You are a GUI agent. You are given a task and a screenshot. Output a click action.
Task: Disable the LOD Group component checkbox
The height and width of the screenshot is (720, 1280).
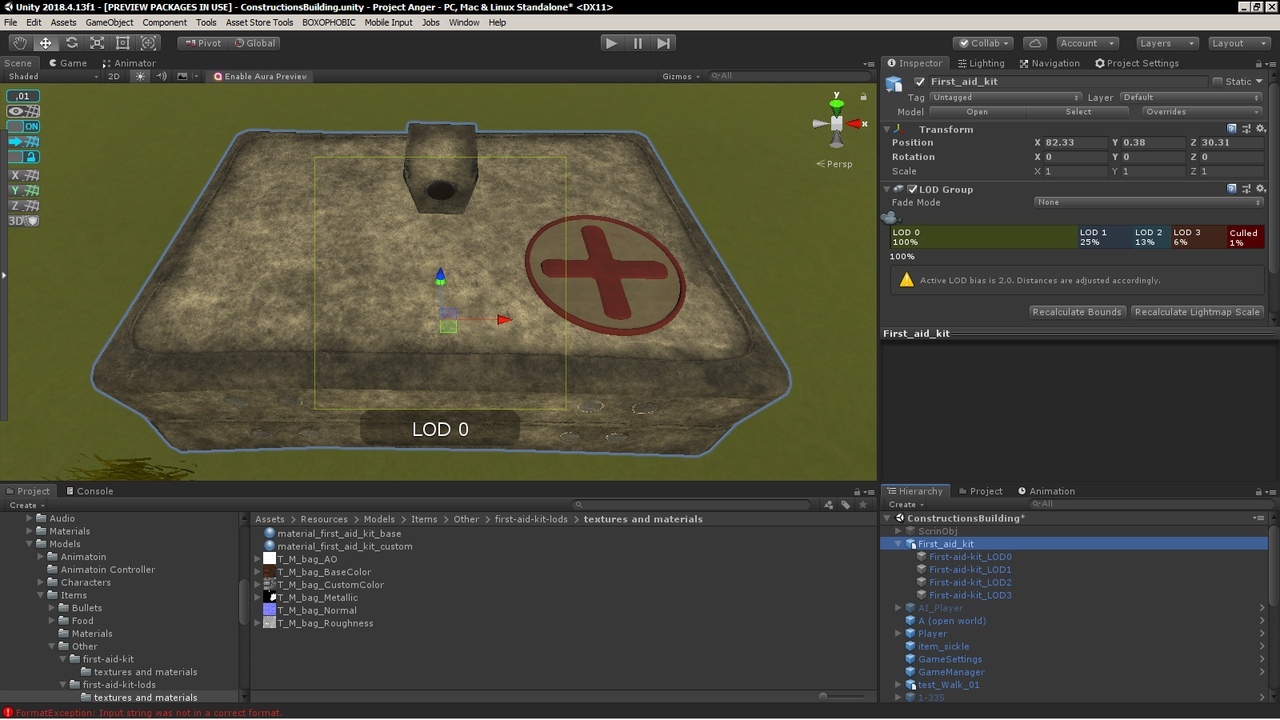tap(912, 189)
